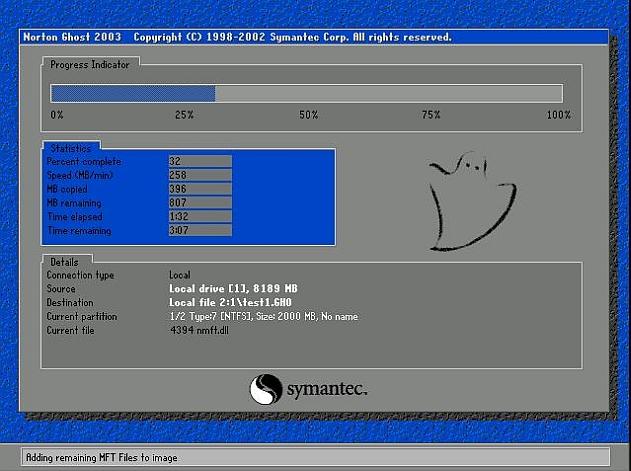Click the unfilled progress bar area
This screenshot has height=471, width=631.
click(389, 94)
